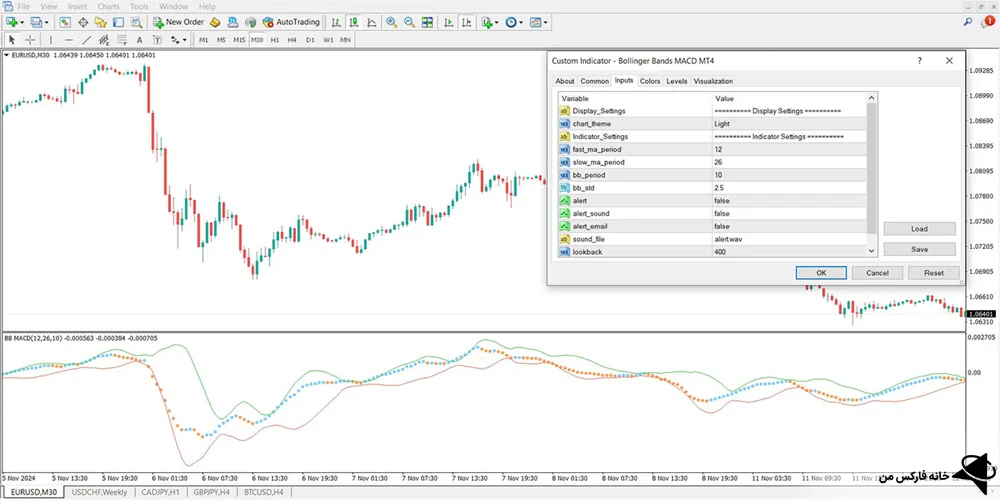1000x500 pixels.
Task: Open the Arrows drawing tool dropdown
Action: (x=185, y=40)
